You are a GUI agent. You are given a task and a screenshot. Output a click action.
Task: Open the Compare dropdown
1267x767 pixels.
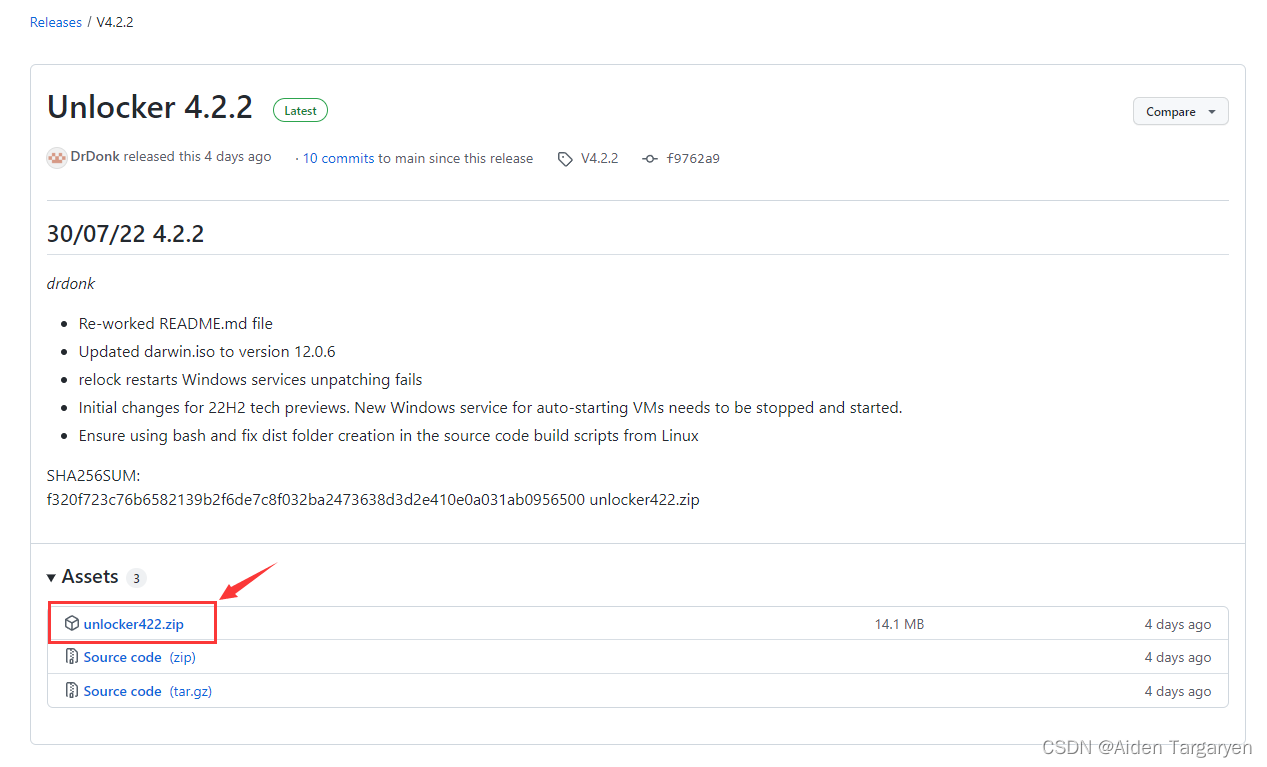[1180, 112]
